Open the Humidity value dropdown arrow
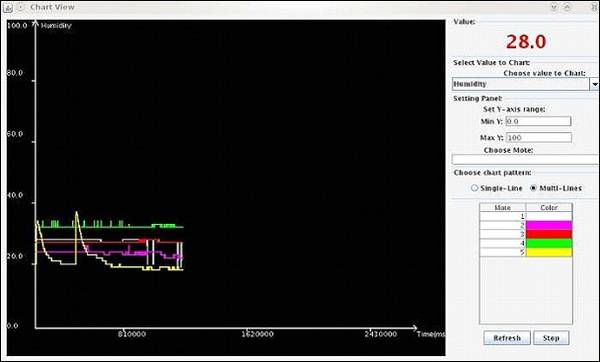 pos(594,84)
